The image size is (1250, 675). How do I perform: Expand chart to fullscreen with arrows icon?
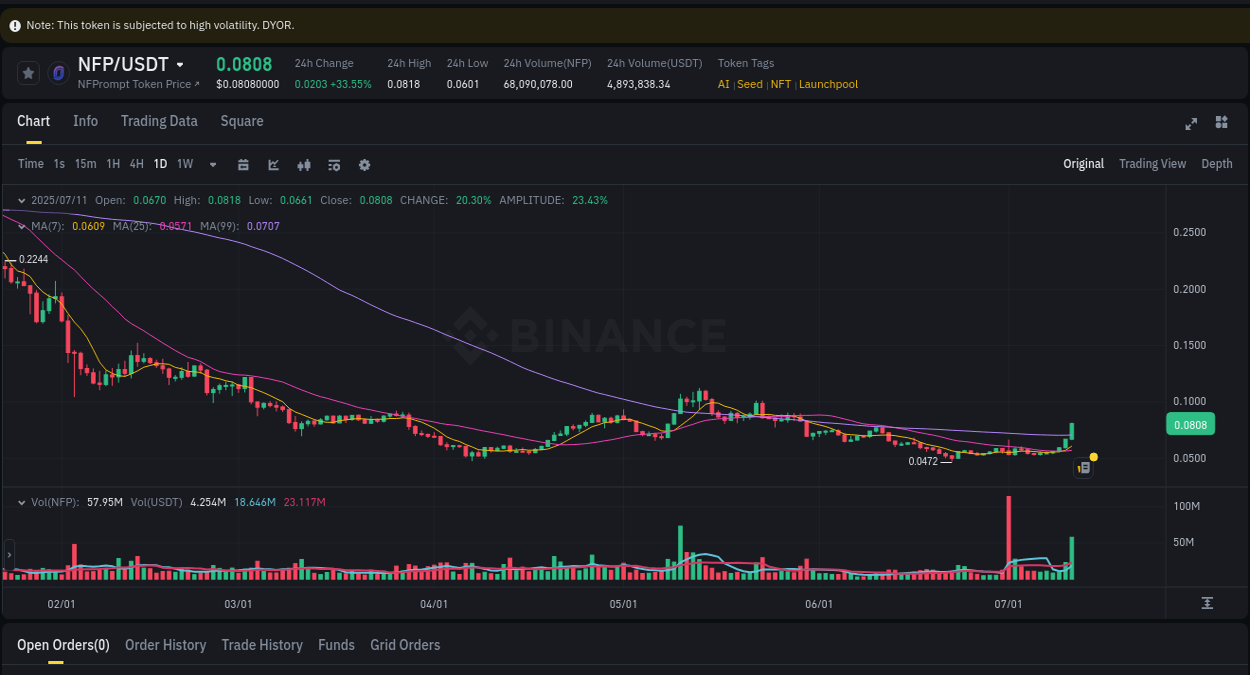(x=1190, y=122)
